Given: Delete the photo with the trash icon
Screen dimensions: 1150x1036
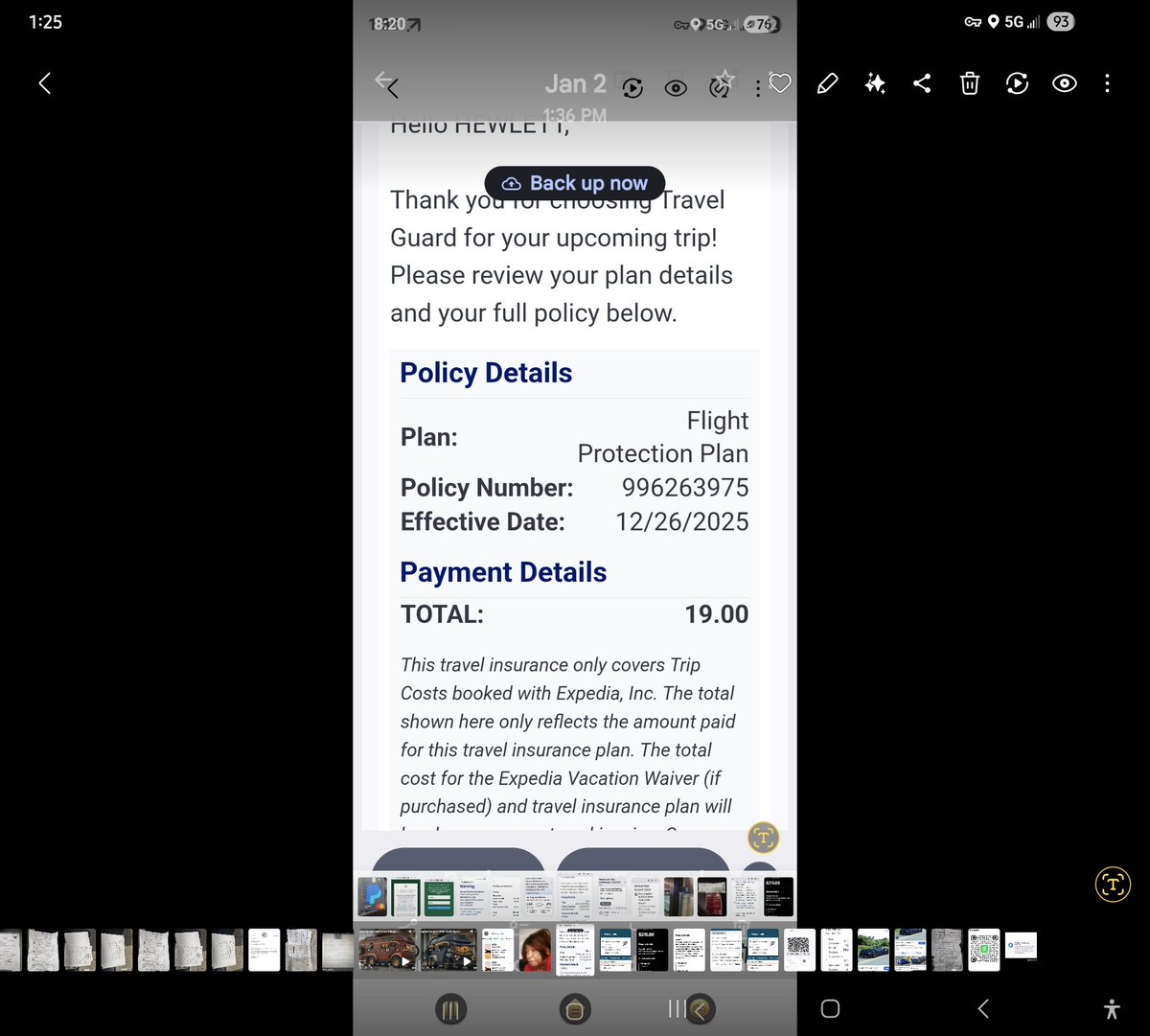Looking at the screenshot, I should [x=970, y=83].
